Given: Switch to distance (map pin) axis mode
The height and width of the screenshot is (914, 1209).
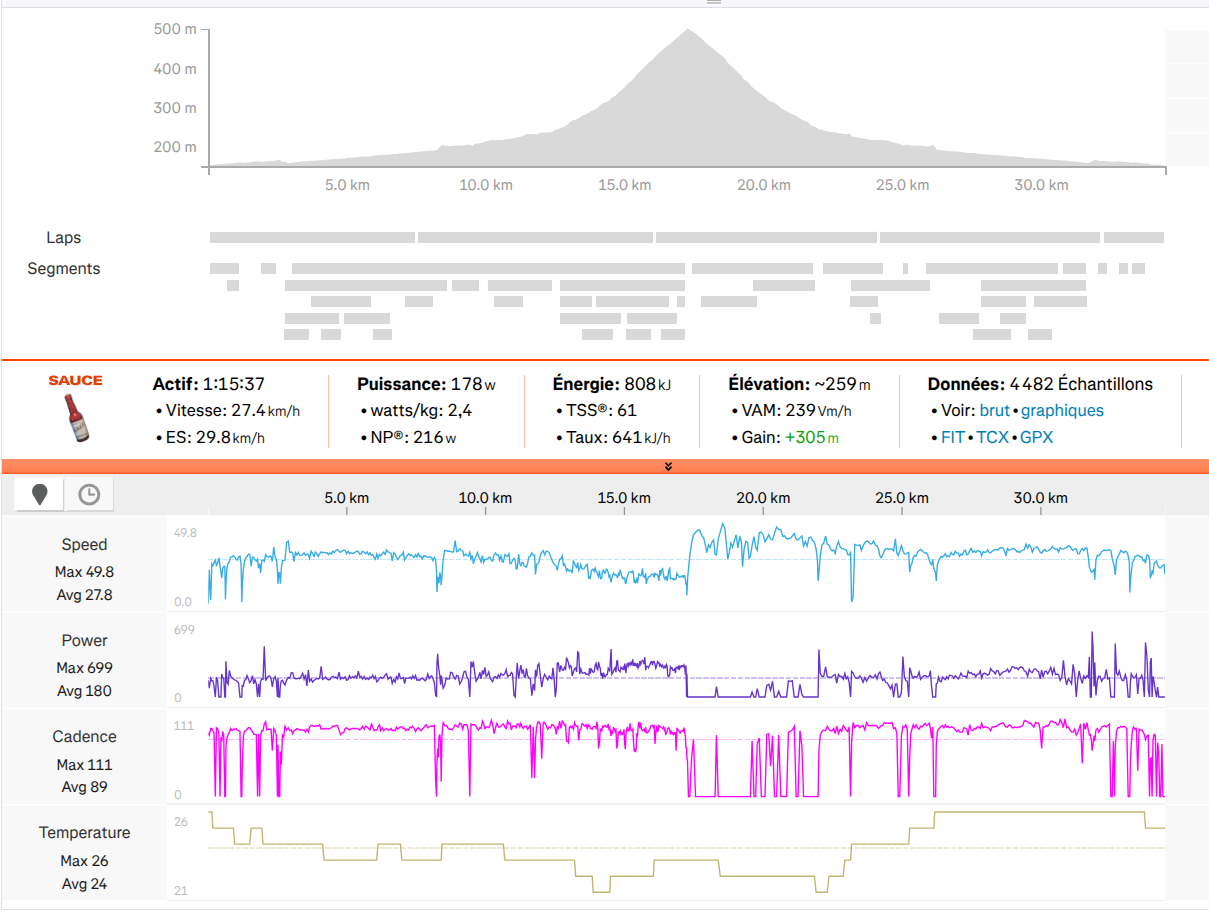Looking at the screenshot, I should tap(39, 495).
